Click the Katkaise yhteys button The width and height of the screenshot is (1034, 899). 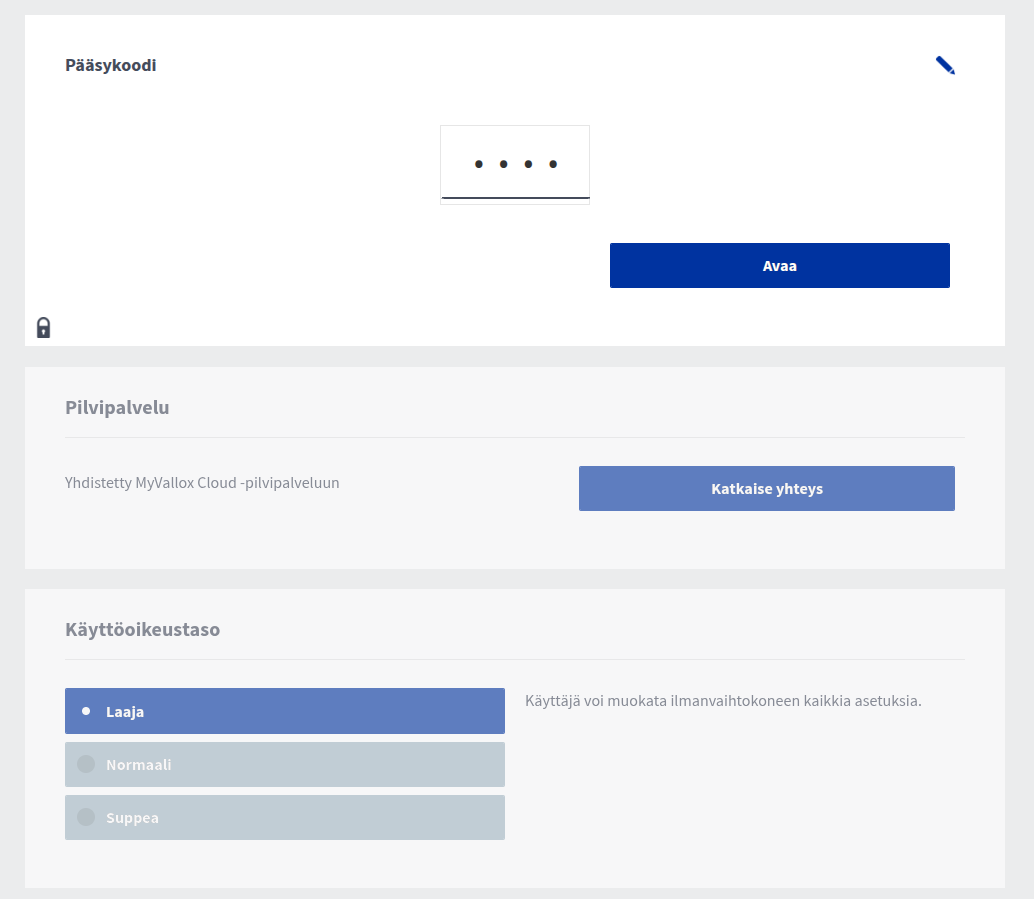pos(766,489)
